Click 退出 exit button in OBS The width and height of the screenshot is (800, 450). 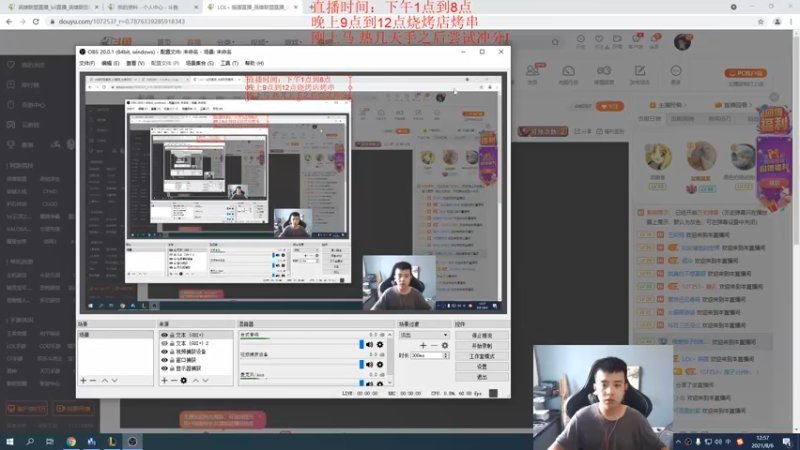482,377
